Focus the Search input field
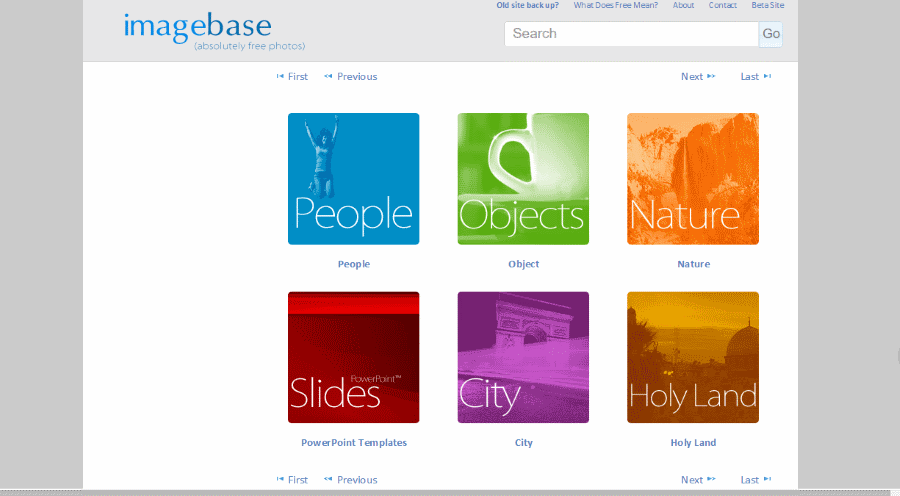 click(x=631, y=34)
